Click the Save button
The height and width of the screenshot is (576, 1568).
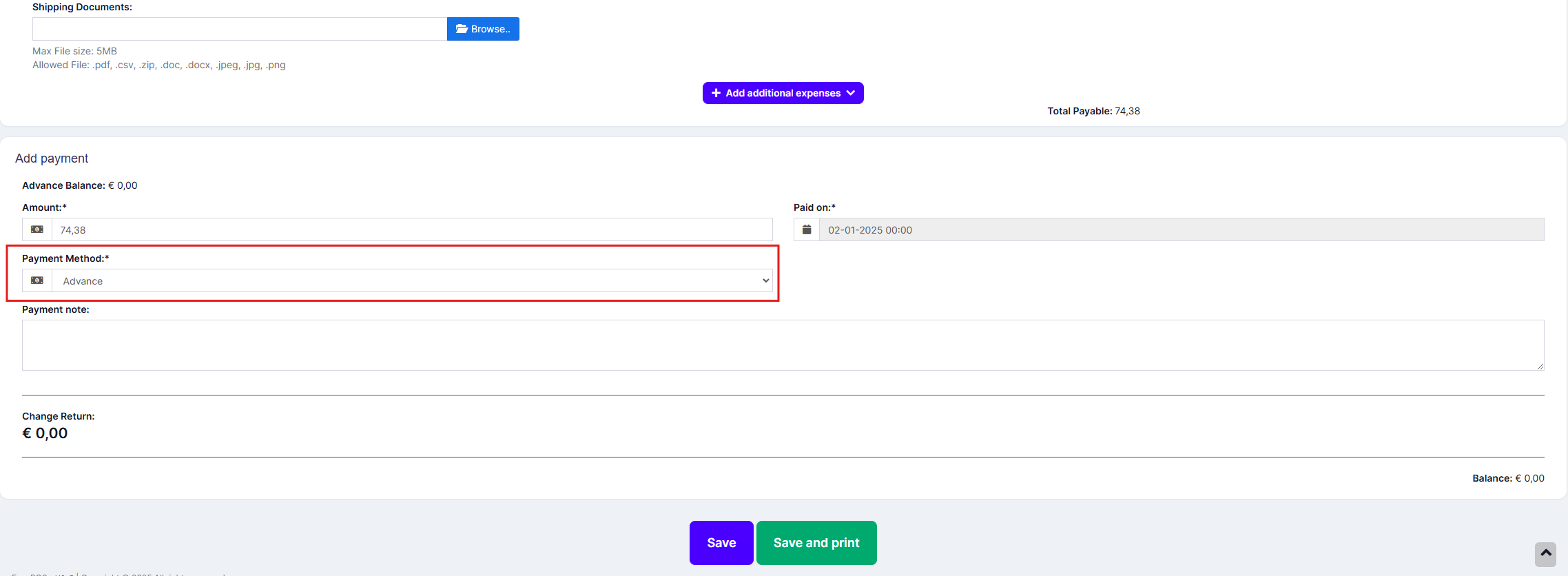pyautogui.click(x=721, y=543)
